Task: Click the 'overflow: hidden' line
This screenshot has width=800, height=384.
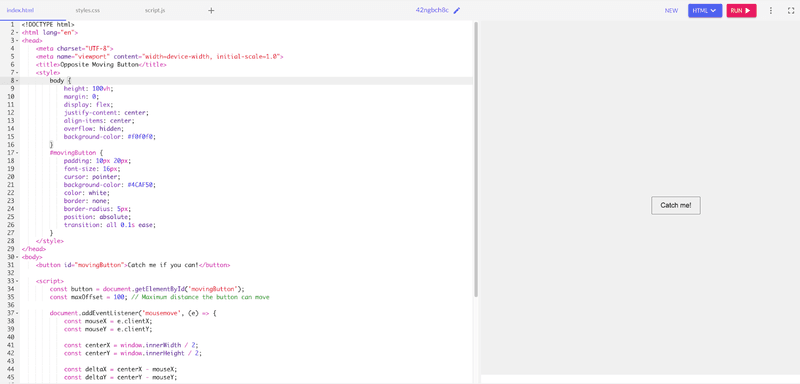Action: click(95, 129)
